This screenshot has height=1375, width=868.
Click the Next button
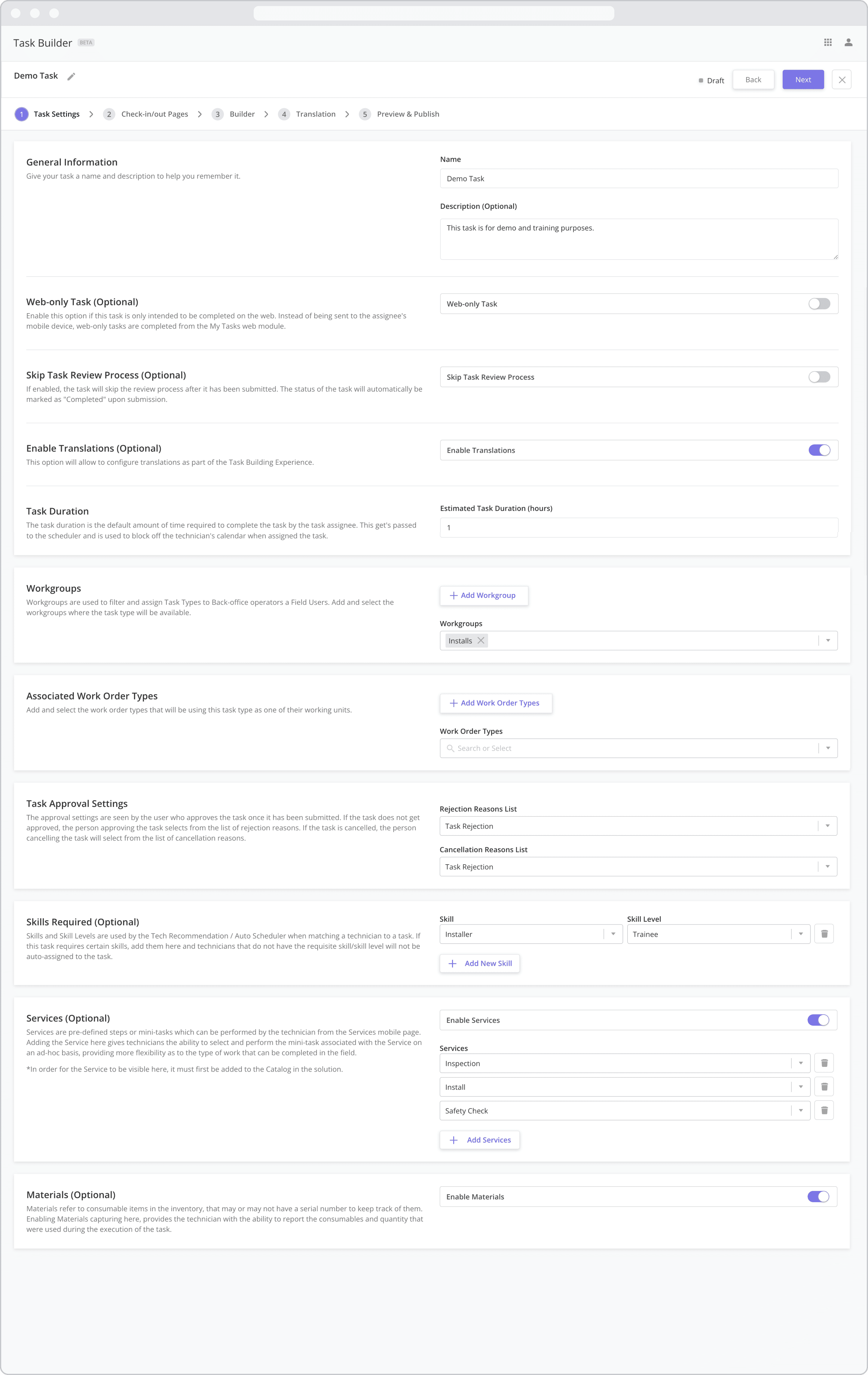tap(803, 80)
